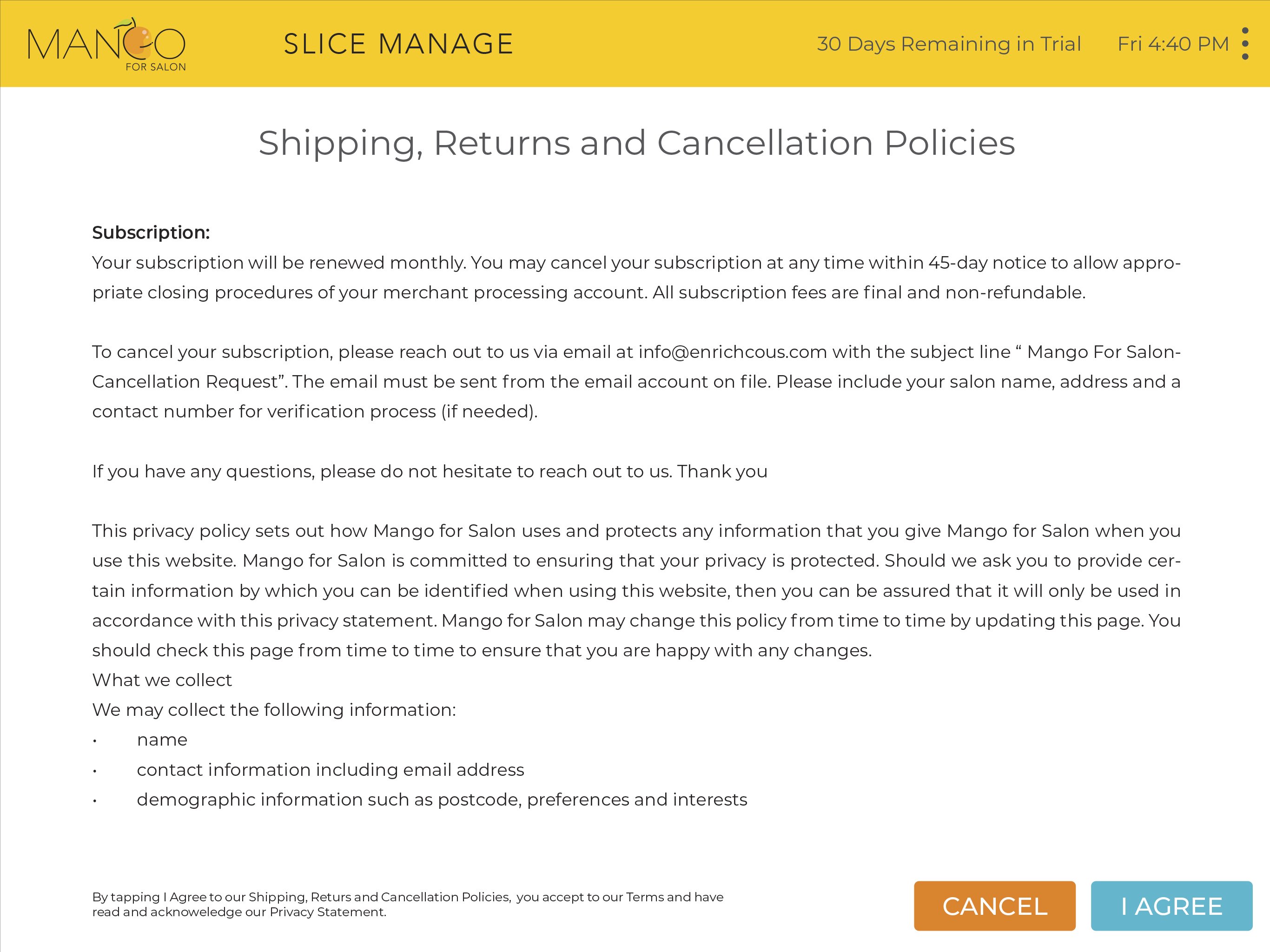This screenshot has width=1270, height=952.
Task: Click the bold Subscription: heading
Action: 151,232
